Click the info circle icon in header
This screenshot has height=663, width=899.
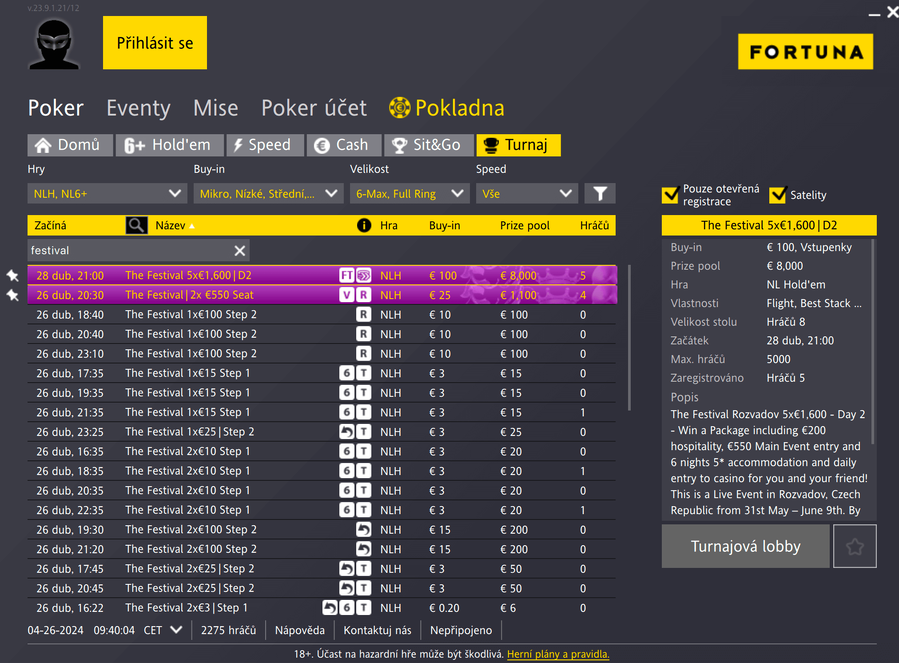pyautogui.click(x=364, y=225)
